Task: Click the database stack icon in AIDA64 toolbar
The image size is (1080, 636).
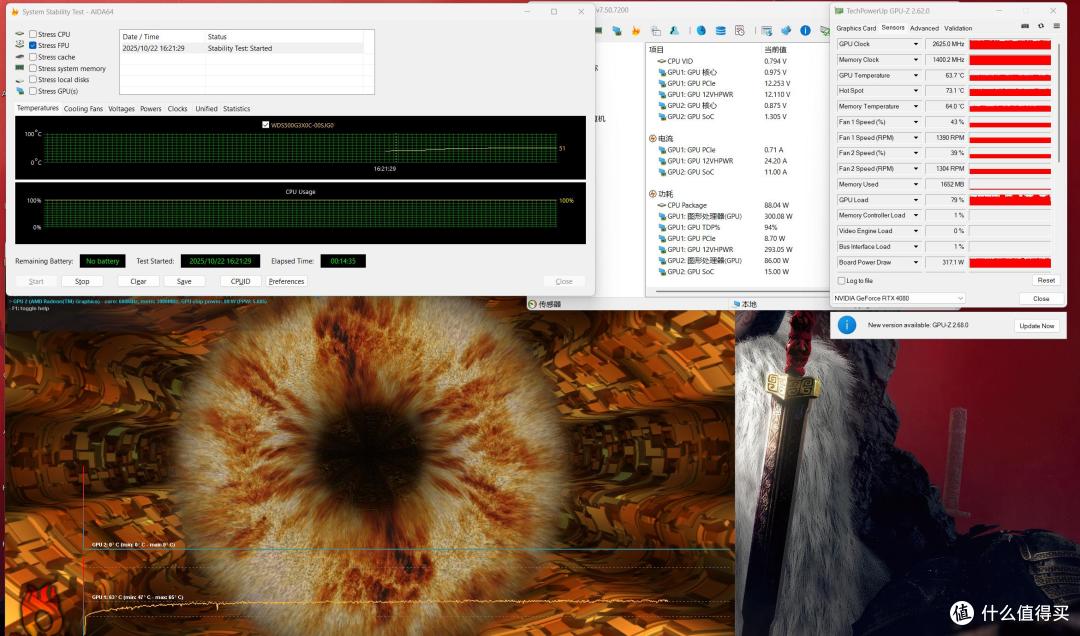Action: (720, 30)
